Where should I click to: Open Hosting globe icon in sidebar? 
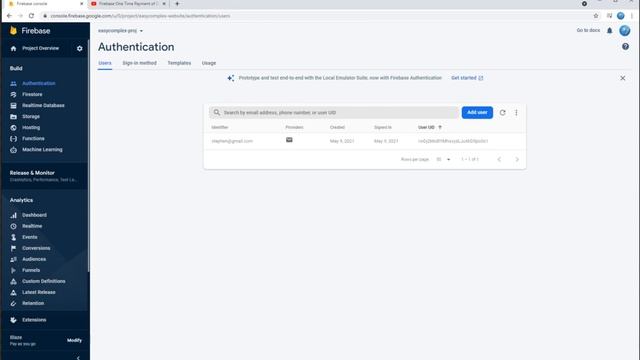point(13,127)
